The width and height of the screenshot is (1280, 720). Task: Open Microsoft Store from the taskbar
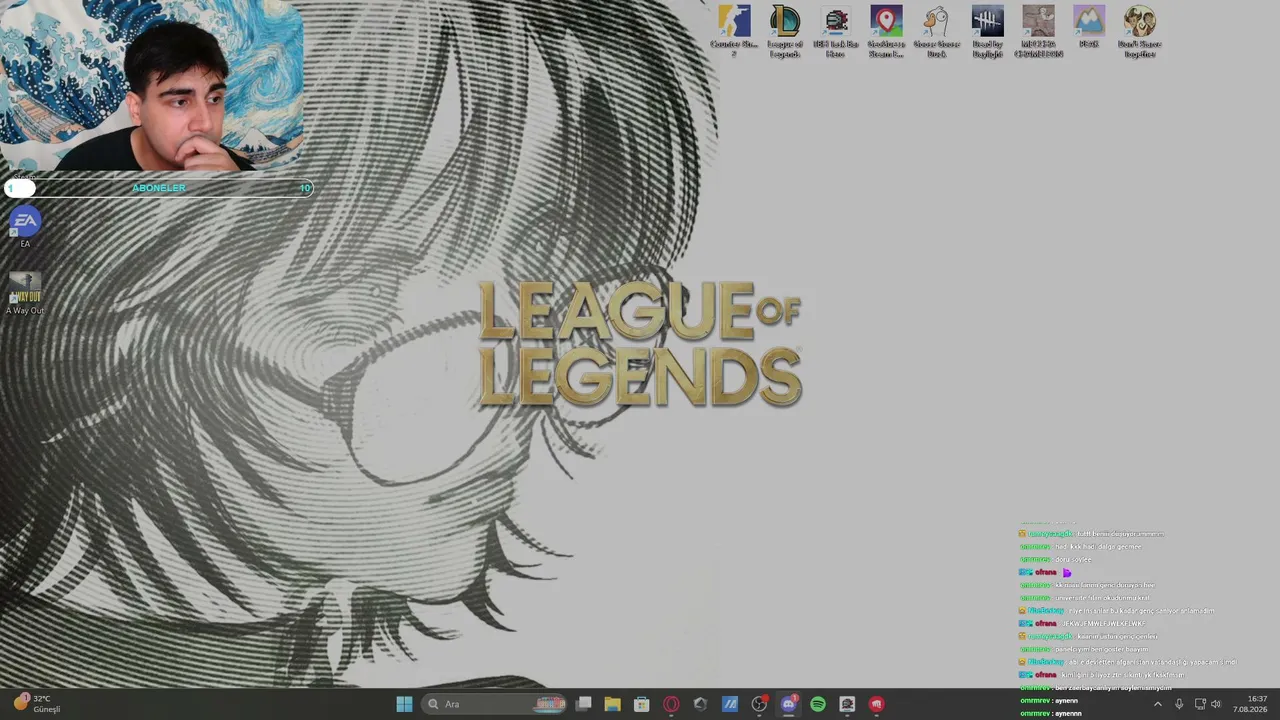click(x=642, y=704)
